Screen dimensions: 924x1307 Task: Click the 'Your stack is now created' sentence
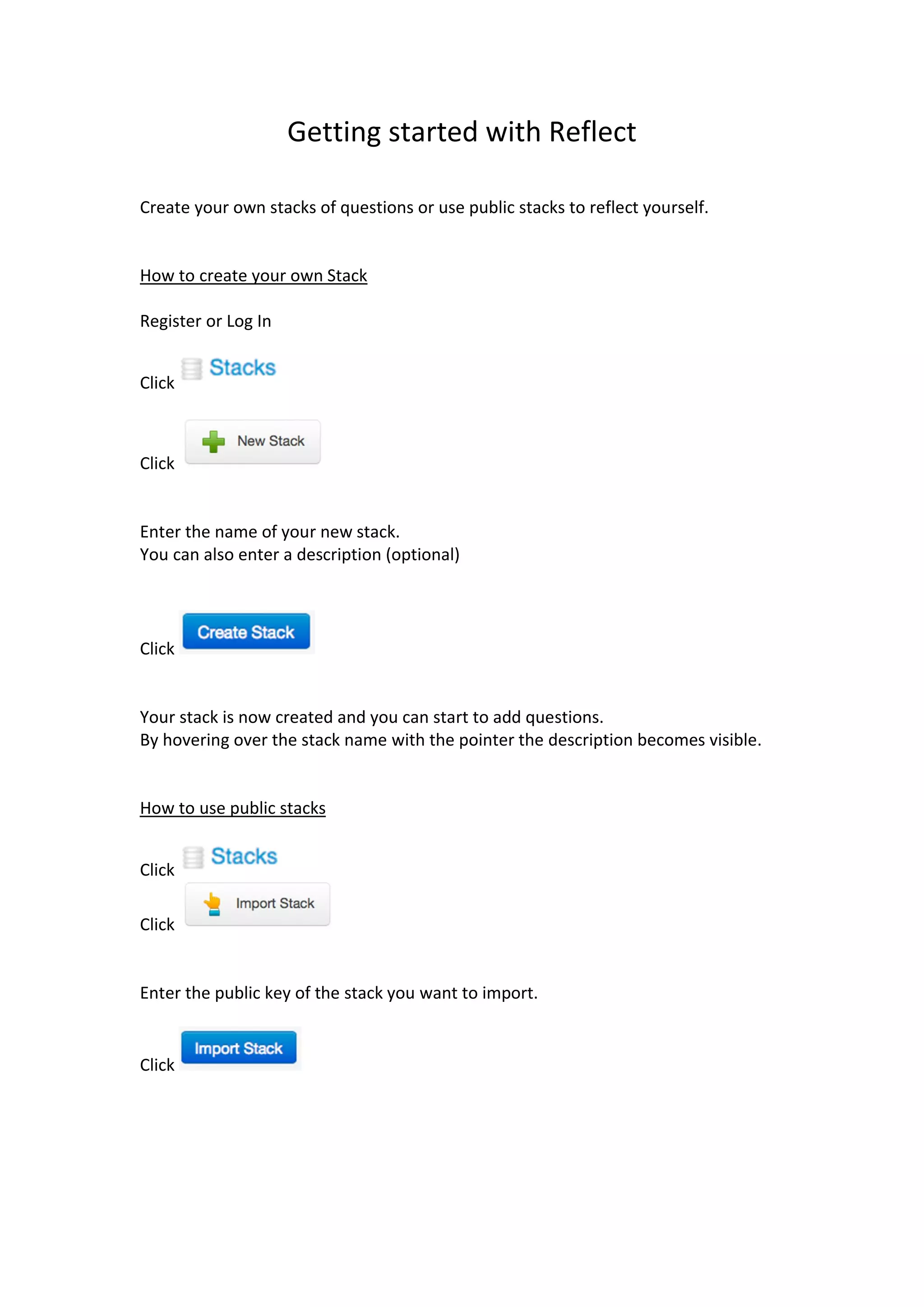click(x=371, y=717)
